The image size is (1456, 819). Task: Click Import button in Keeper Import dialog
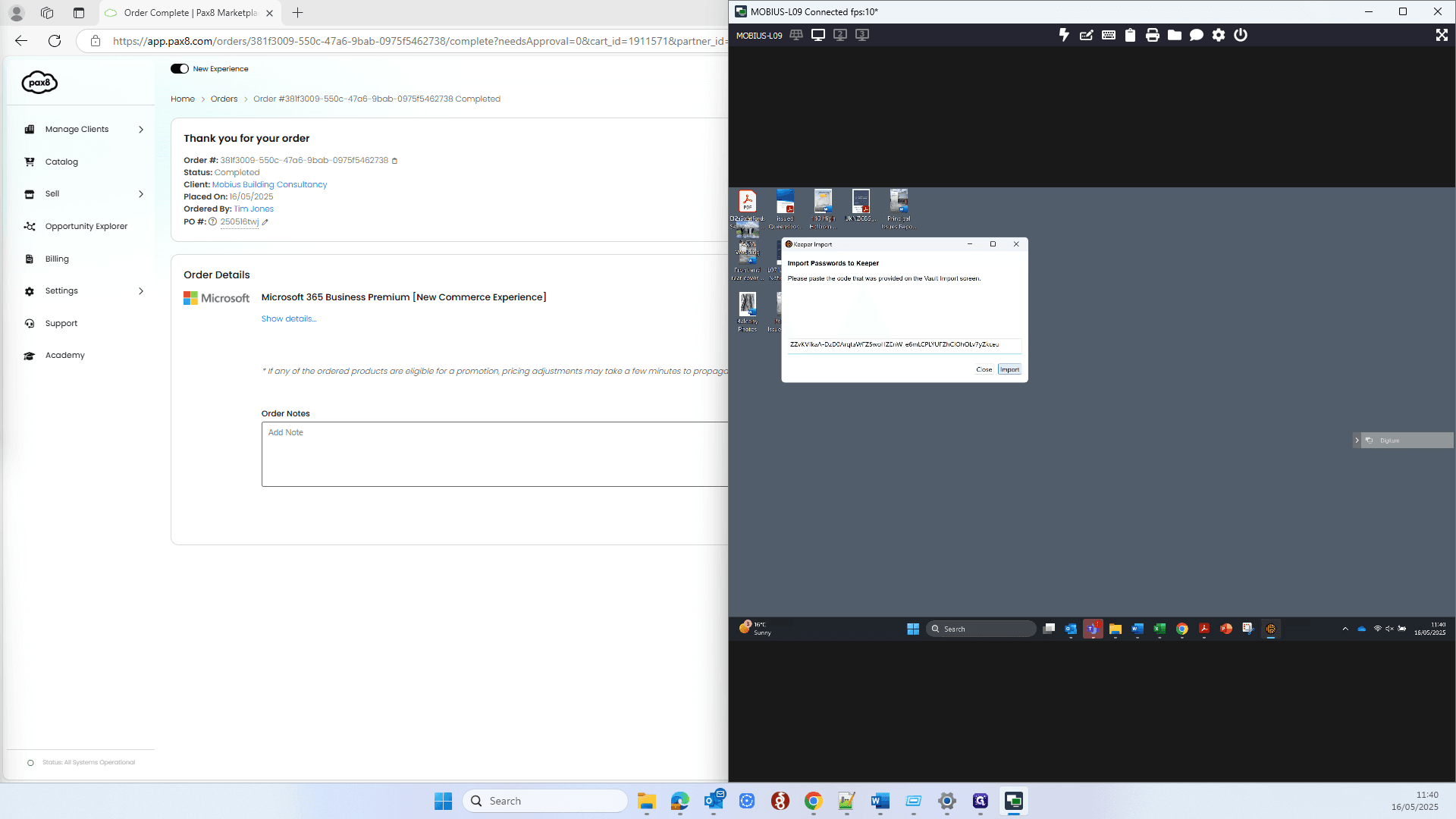click(1009, 369)
